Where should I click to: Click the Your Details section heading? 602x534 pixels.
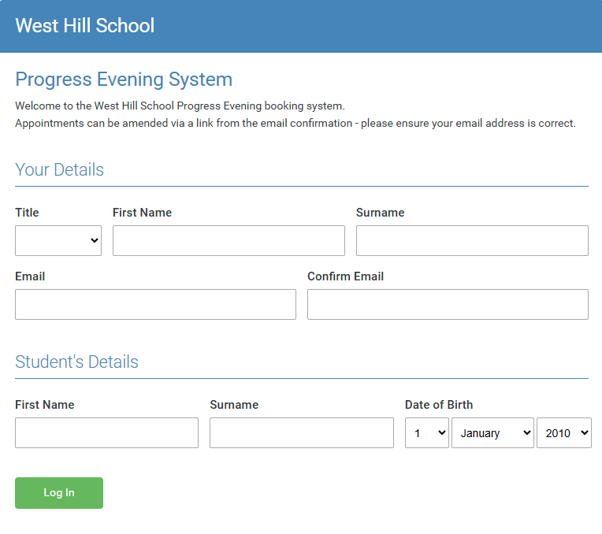click(x=60, y=170)
